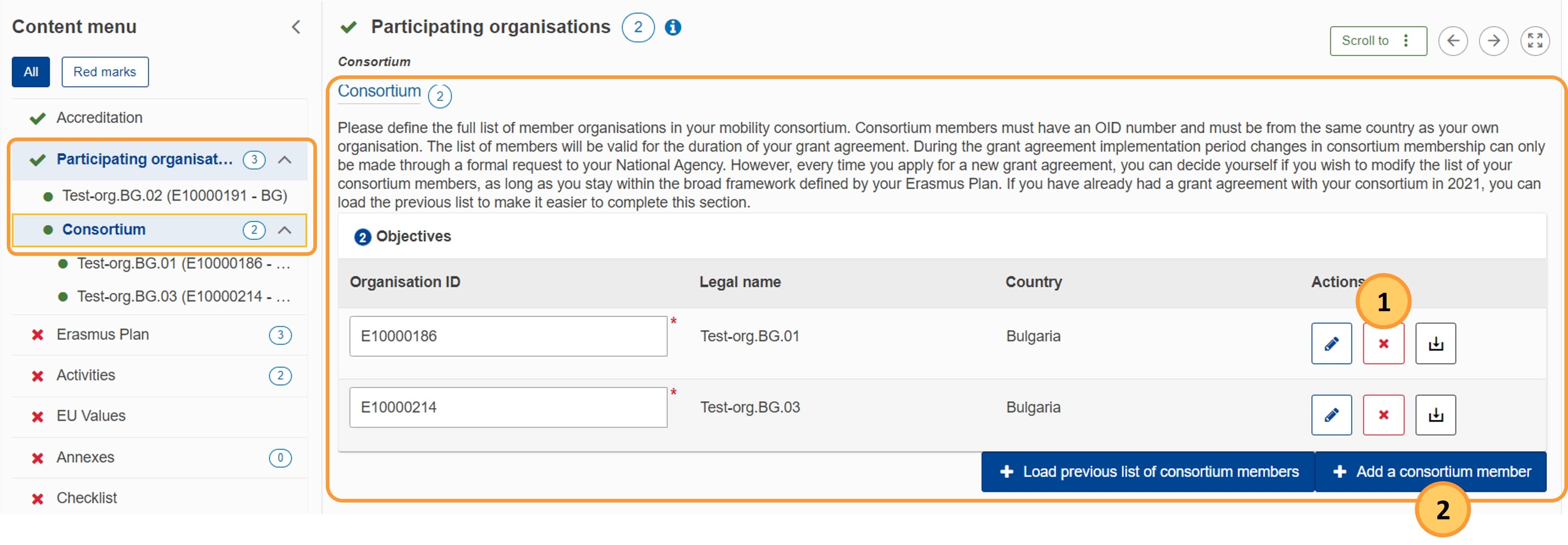Go to the next section arrow
The width and height of the screenshot is (1568, 545).
[x=1493, y=41]
